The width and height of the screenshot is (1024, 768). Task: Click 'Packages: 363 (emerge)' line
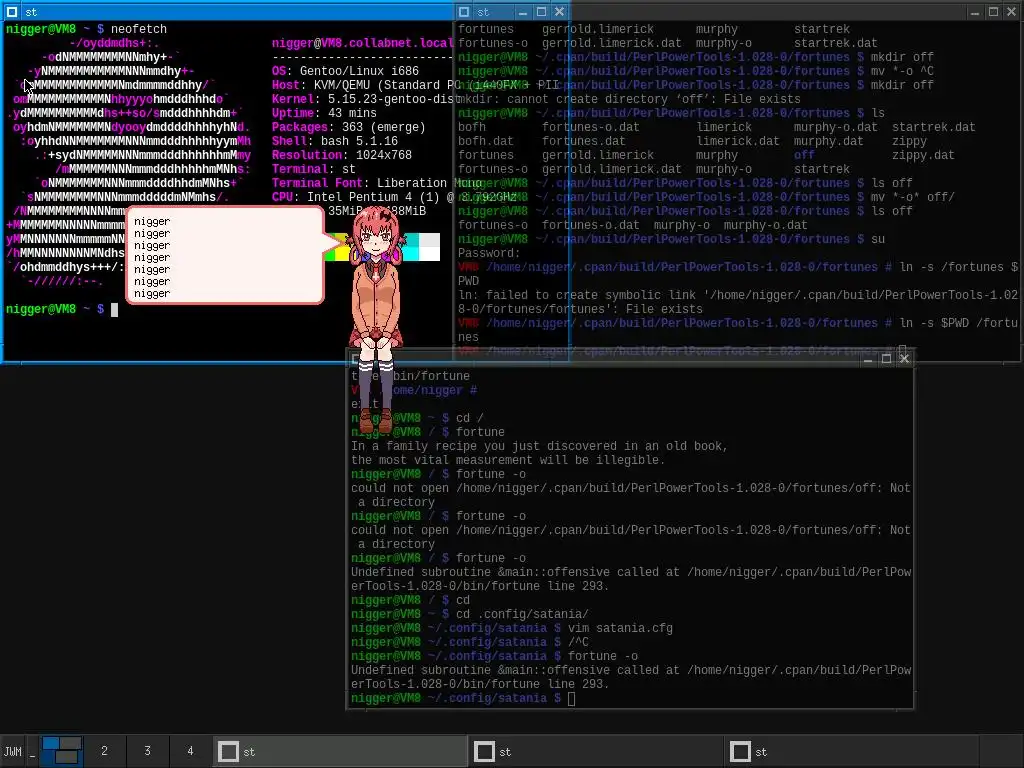click(x=349, y=127)
